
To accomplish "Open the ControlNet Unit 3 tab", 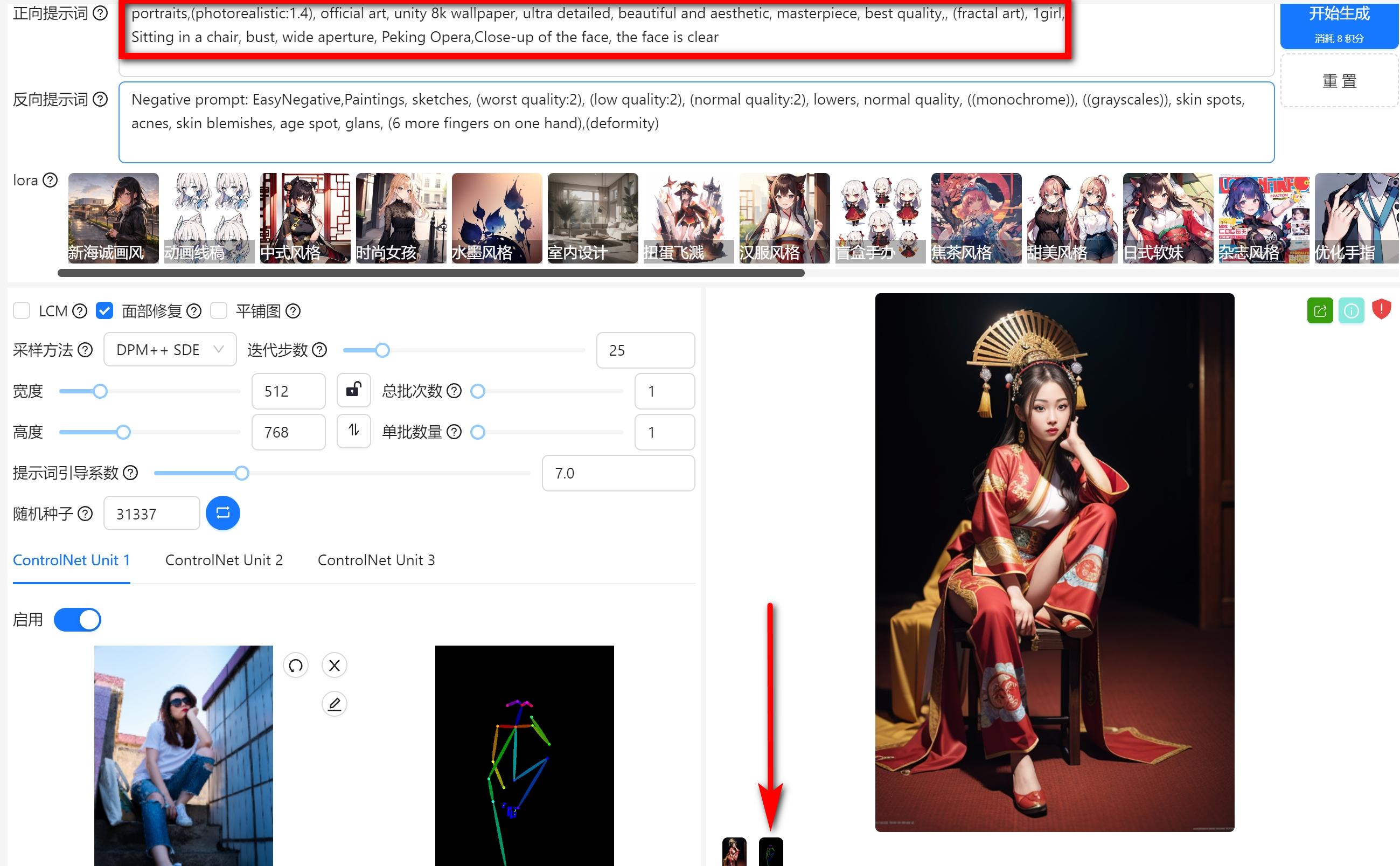I will click(x=376, y=560).
